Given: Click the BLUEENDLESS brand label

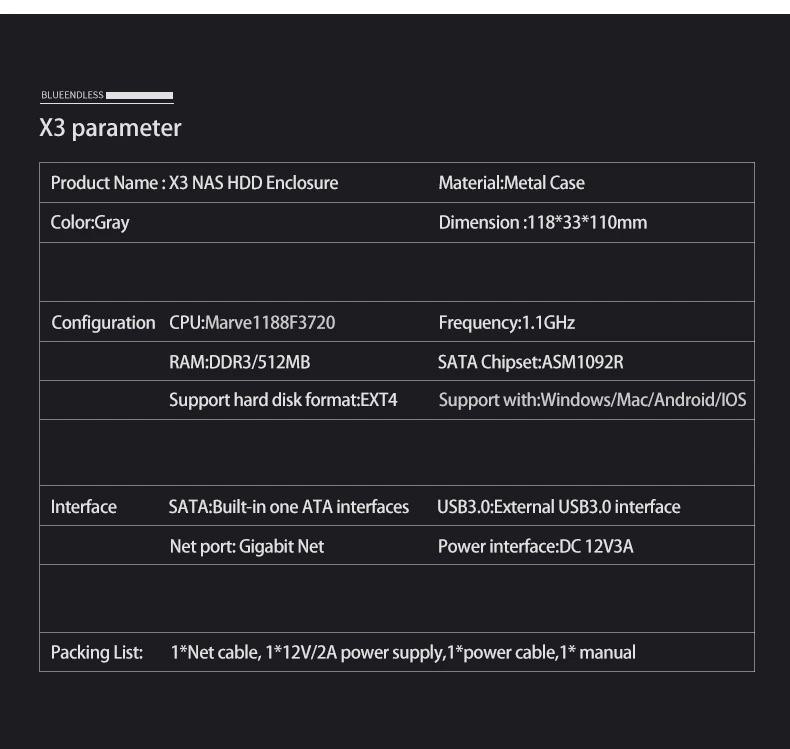Looking at the screenshot, I should [x=71, y=96].
